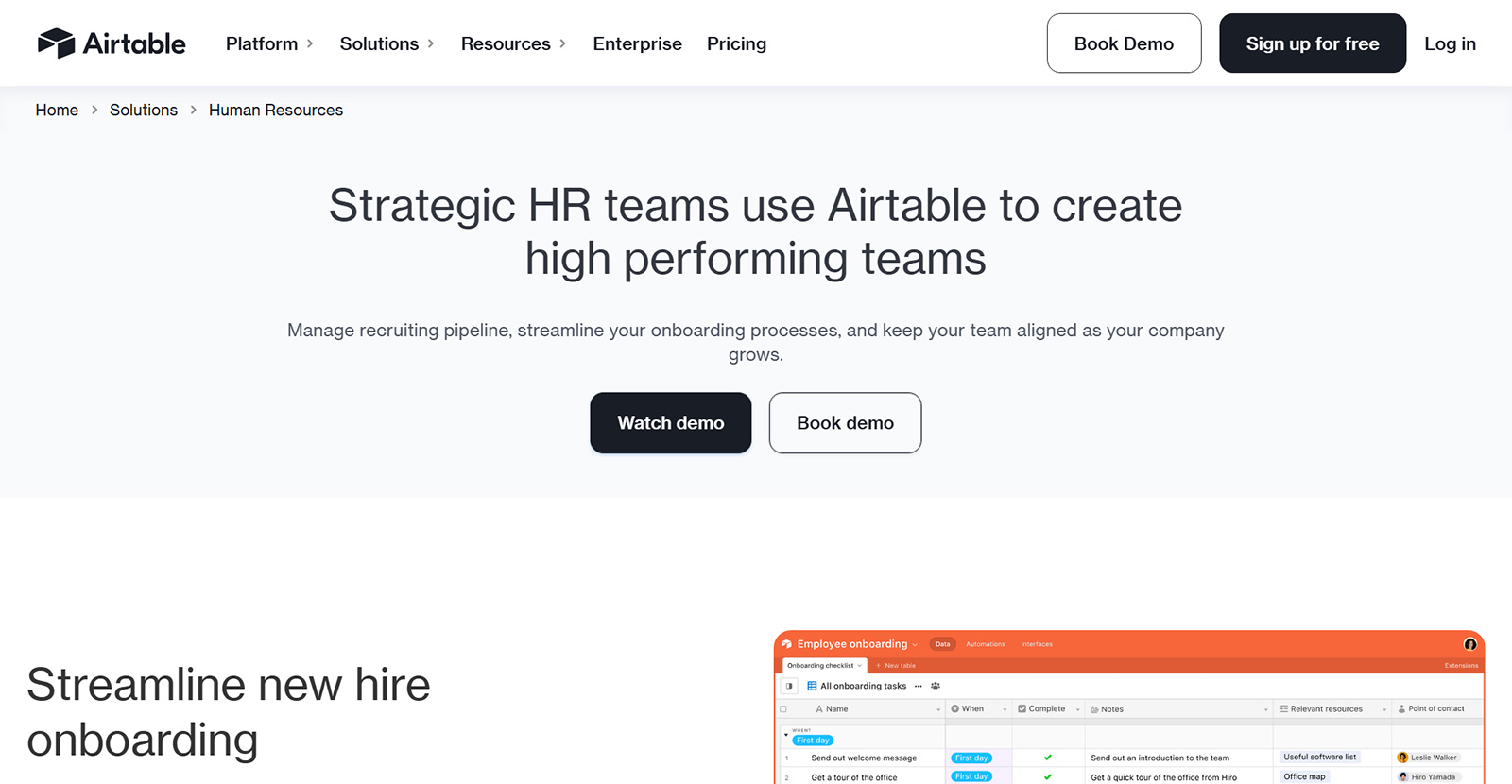Viewport: 1512px width, 784px height.
Task: Go to Solutions in the breadcrumb
Action: pos(144,110)
